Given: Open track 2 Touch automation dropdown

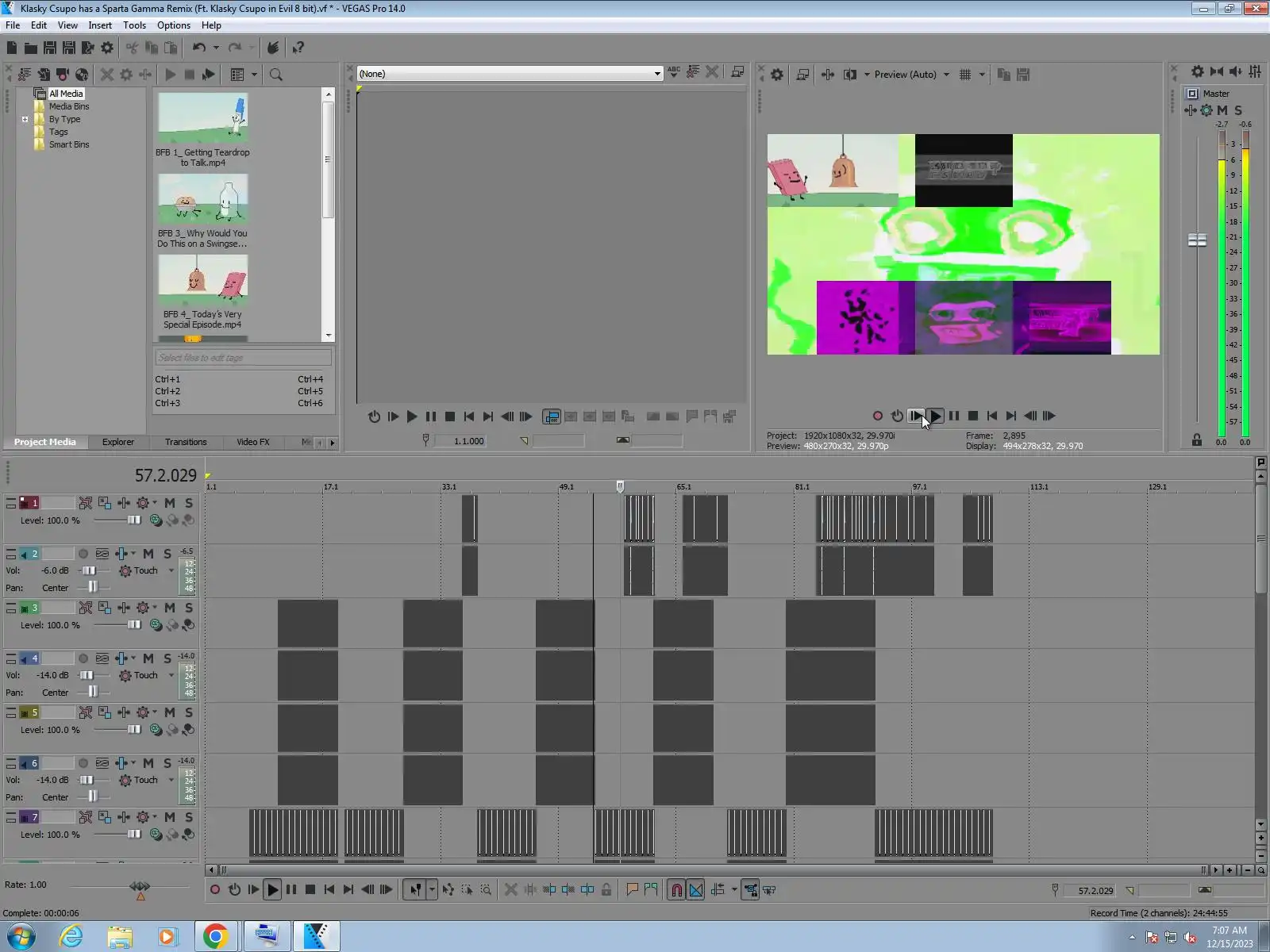Looking at the screenshot, I should point(171,570).
